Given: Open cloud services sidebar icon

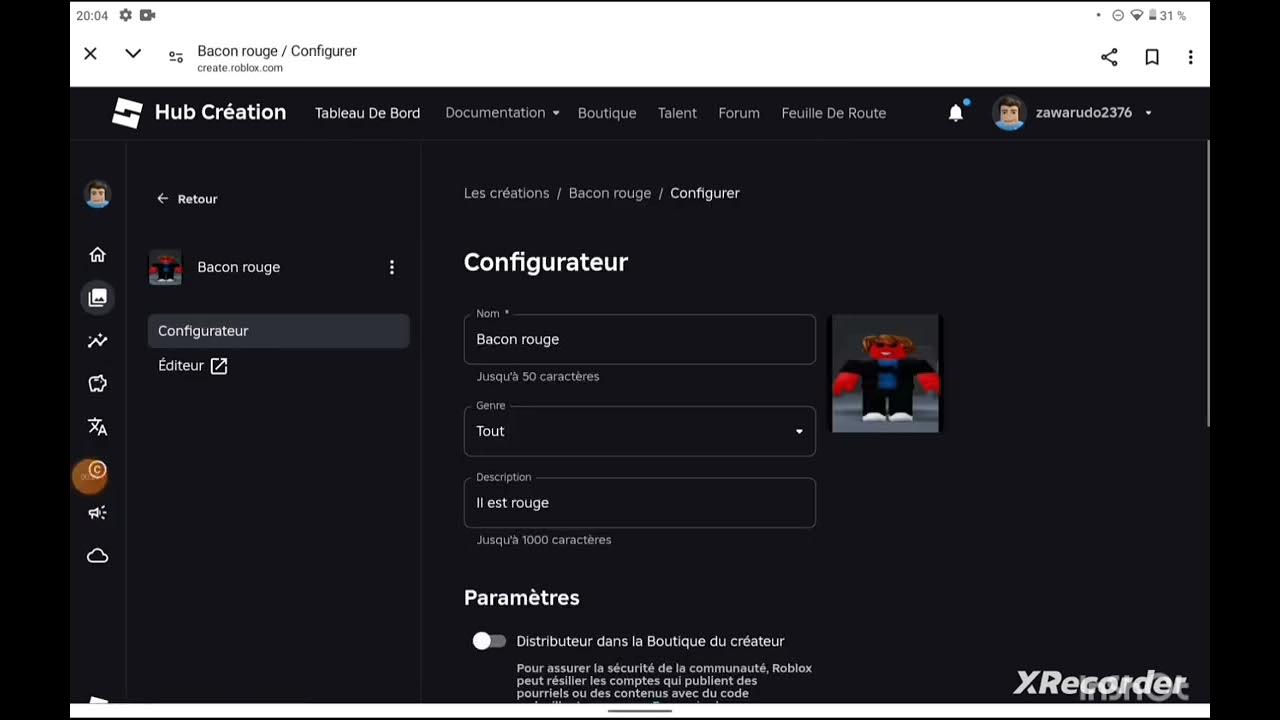Looking at the screenshot, I should tap(97, 556).
